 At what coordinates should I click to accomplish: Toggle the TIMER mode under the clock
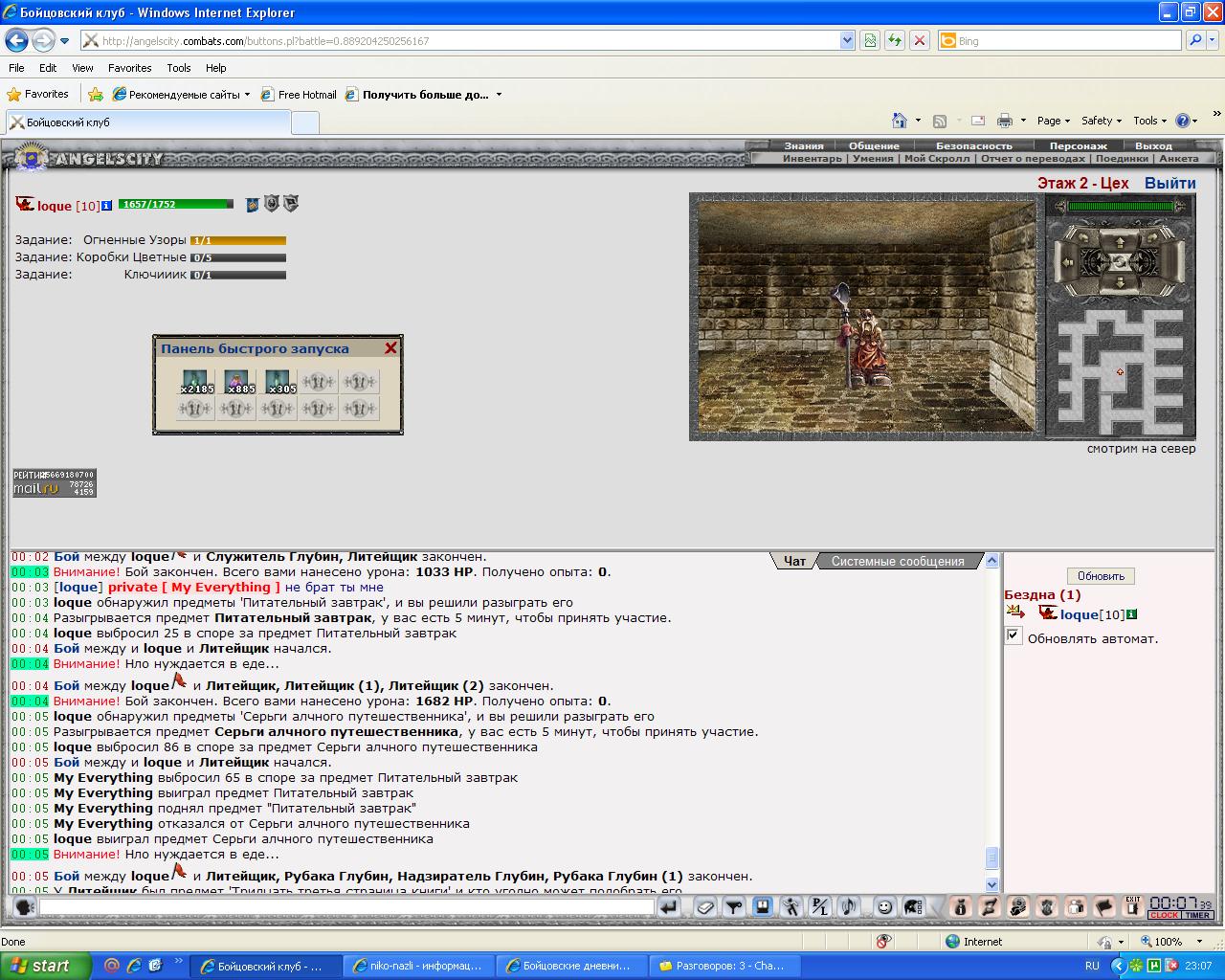[x=1197, y=915]
